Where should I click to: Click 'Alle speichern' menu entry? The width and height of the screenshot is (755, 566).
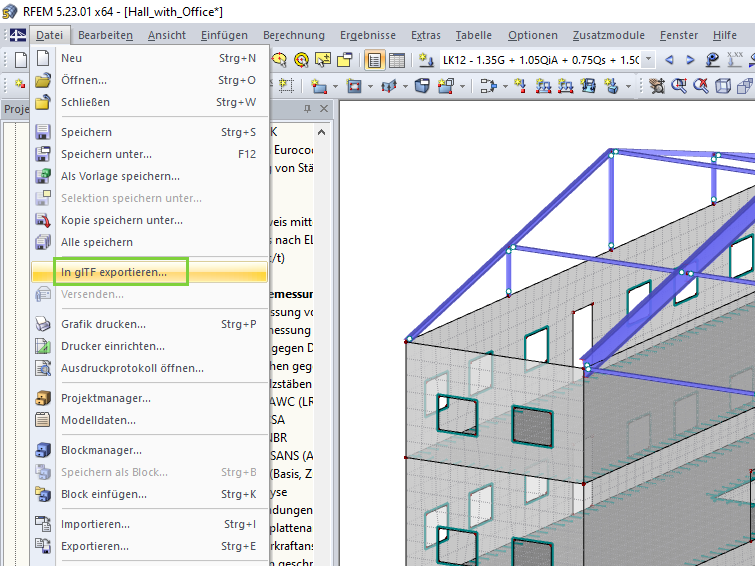[x=149, y=242]
